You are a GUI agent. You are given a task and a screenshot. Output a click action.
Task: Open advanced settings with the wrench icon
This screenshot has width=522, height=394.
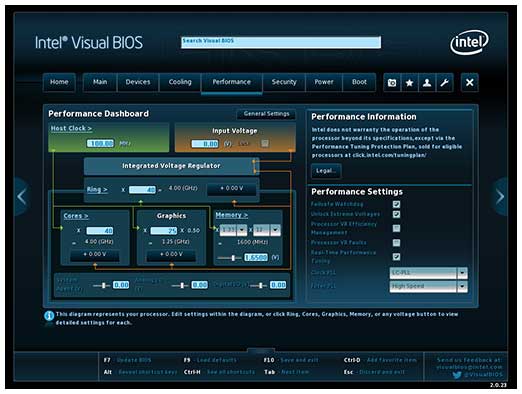[x=445, y=83]
